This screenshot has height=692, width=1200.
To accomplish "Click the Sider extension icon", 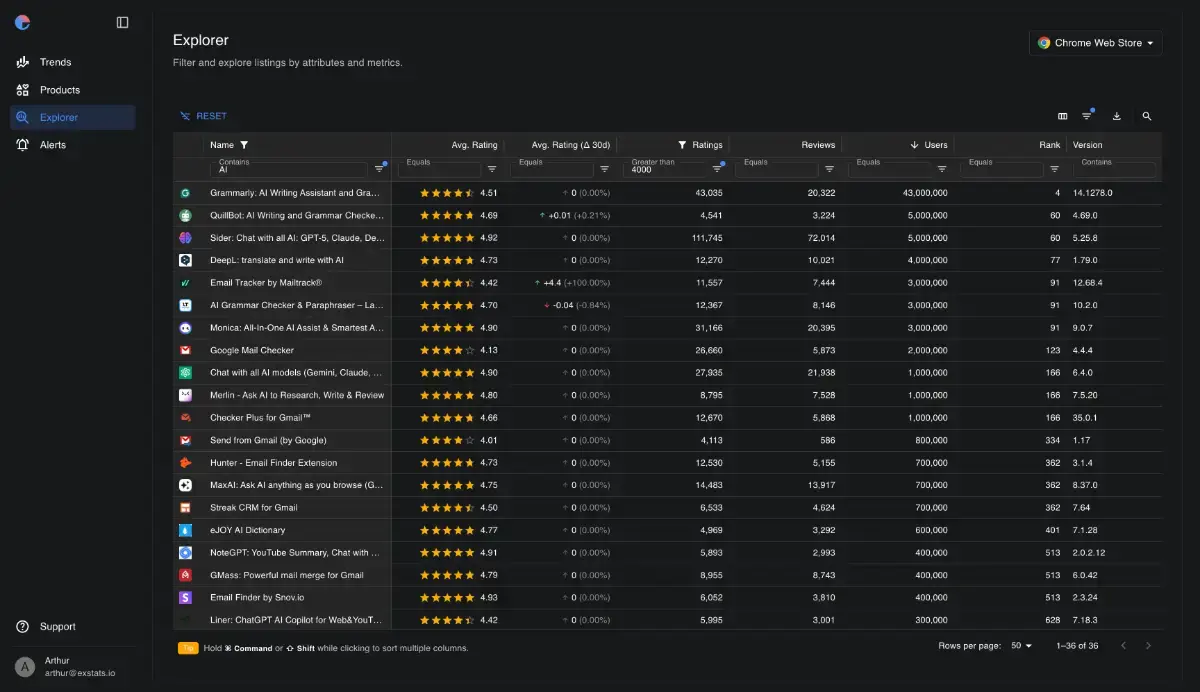I will click(185, 238).
